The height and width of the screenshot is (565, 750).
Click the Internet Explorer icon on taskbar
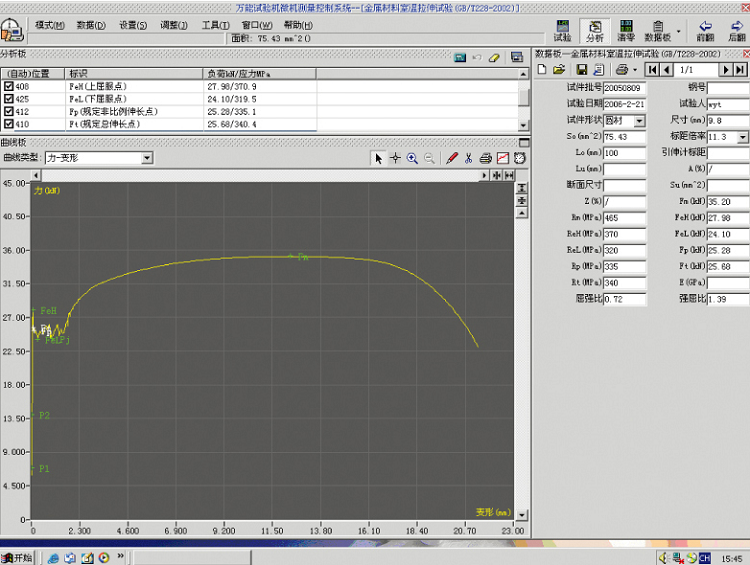[53, 558]
